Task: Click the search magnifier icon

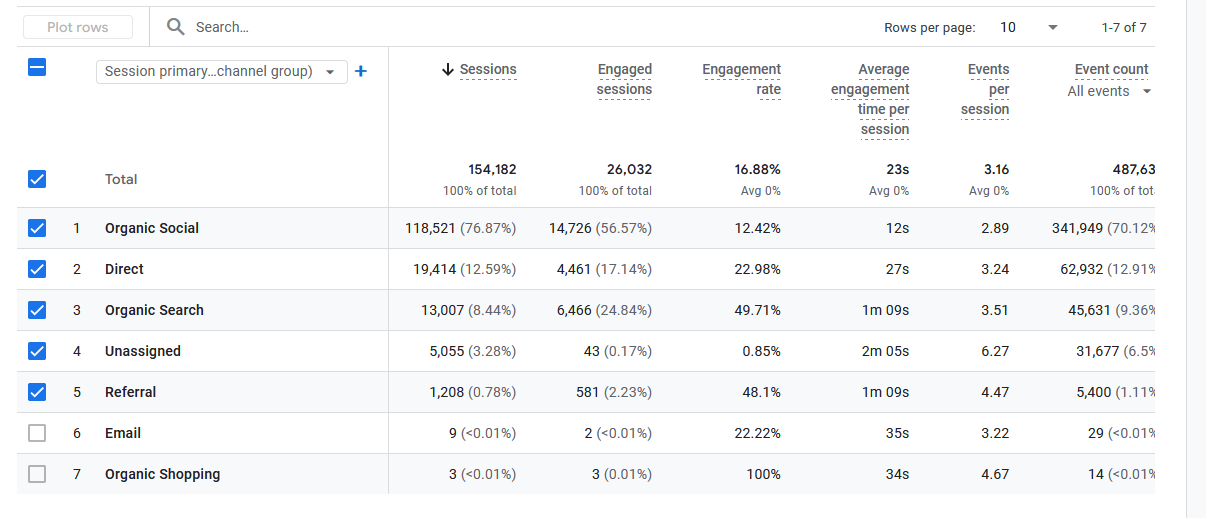Action: tap(176, 27)
